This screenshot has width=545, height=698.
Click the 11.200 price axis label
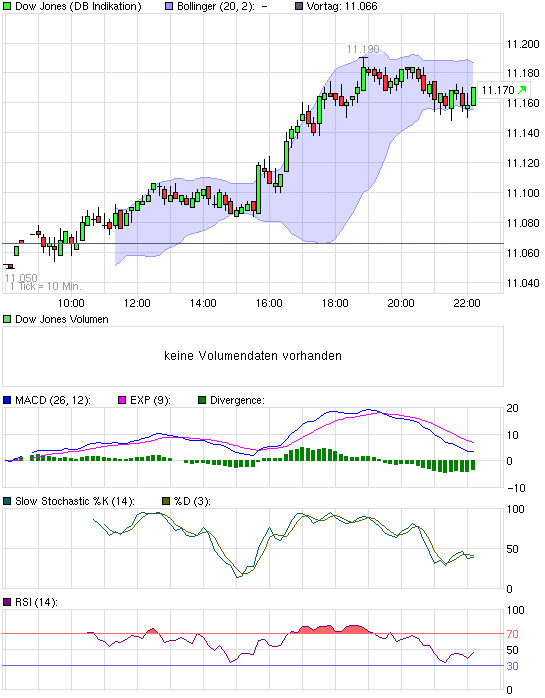(523, 44)
